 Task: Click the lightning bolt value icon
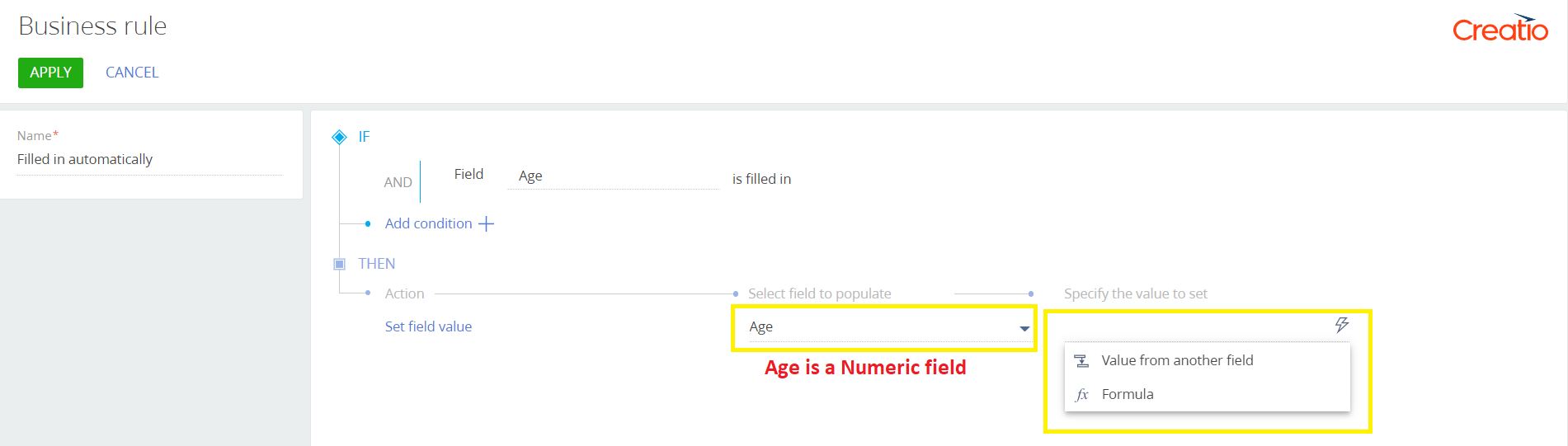[1342, 325]
